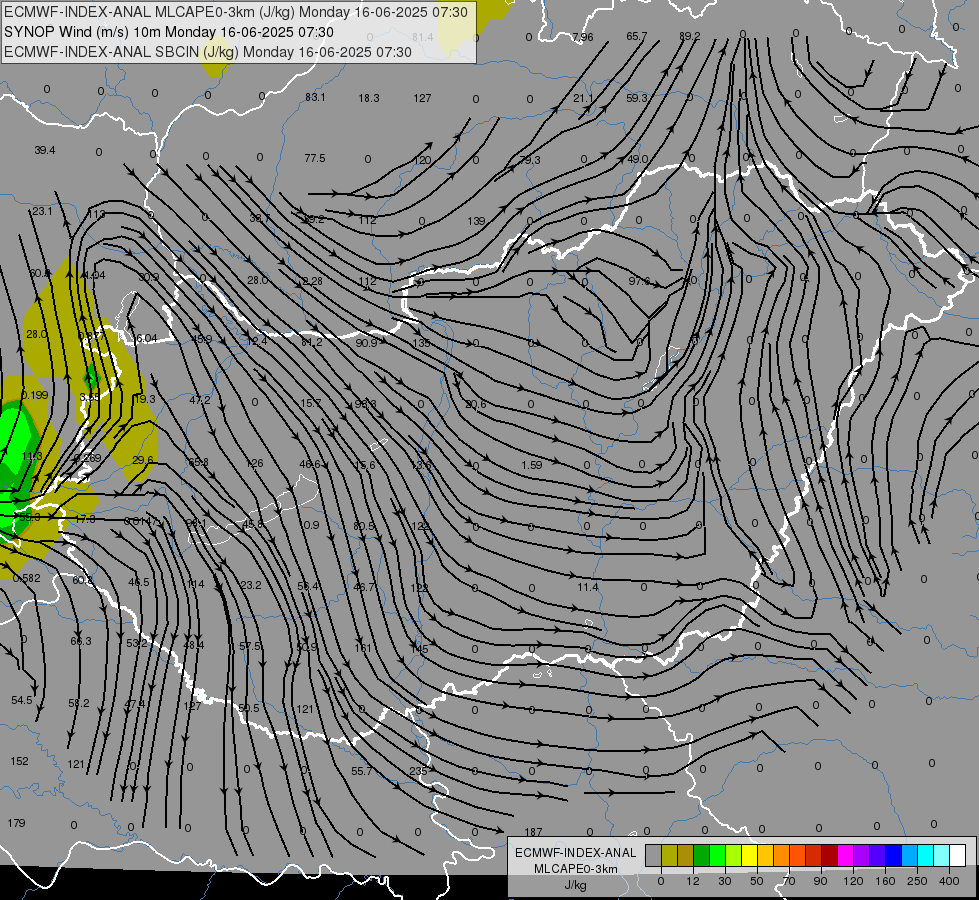Click the map value 77.5
Image resolution: width=979 pixels, height=900 pixels.
click(x=315, y=158)
